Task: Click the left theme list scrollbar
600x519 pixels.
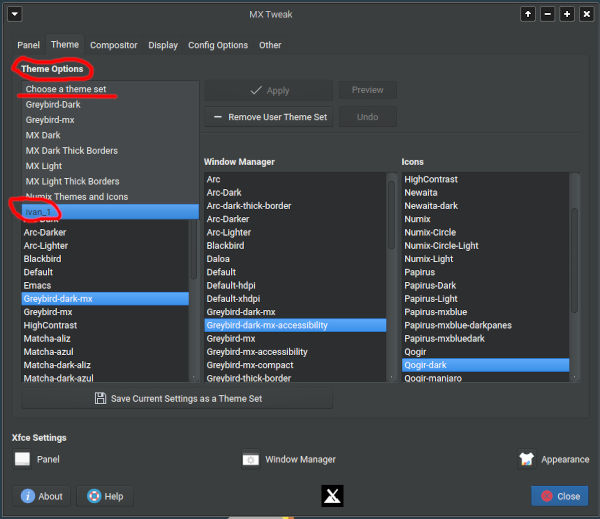Action: tap(194, 249)
